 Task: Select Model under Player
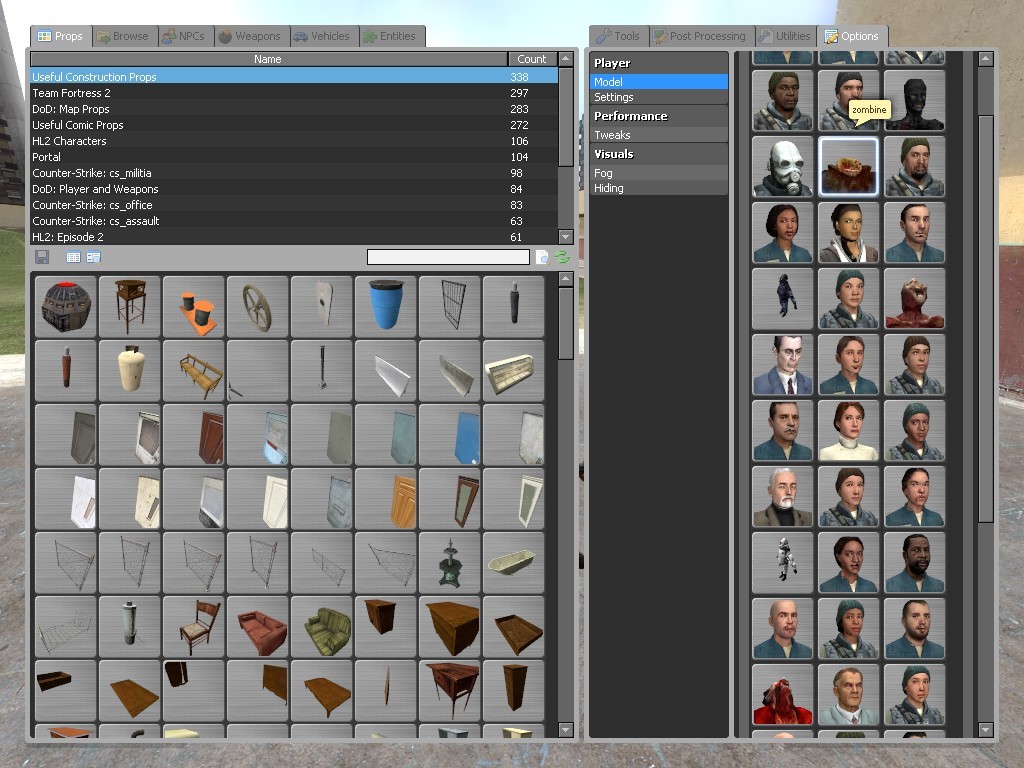(658, 82)
